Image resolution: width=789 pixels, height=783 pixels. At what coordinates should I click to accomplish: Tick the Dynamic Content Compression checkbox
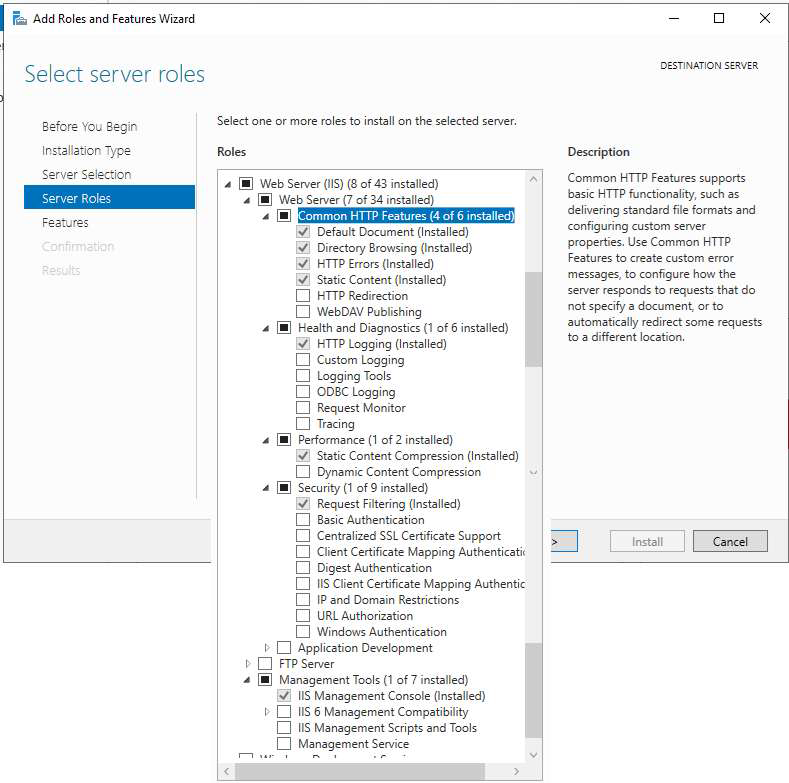pos(303,472)
